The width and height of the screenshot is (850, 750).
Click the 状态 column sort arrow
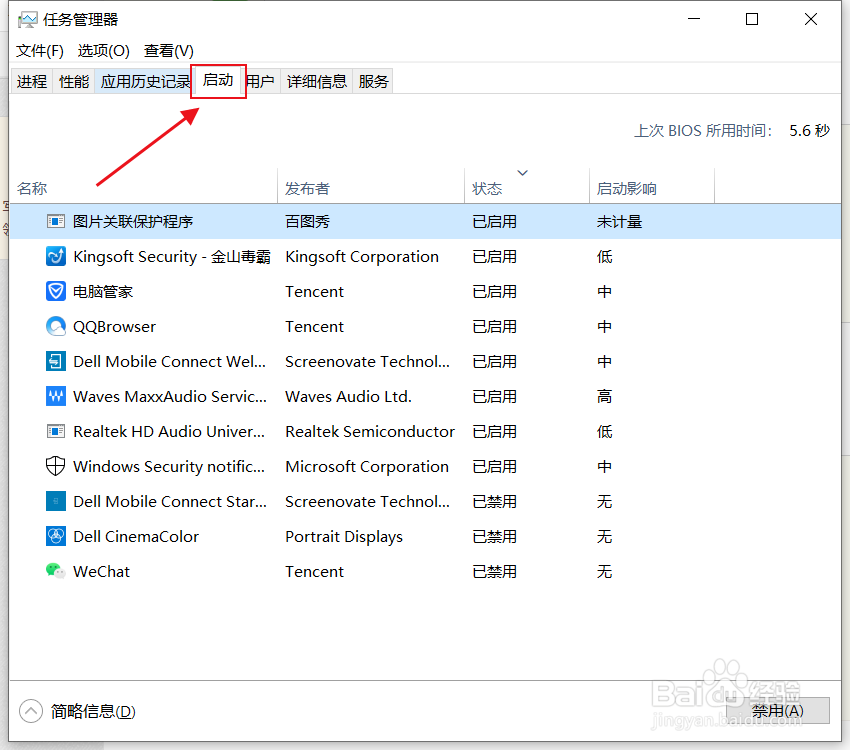[524, 170]
